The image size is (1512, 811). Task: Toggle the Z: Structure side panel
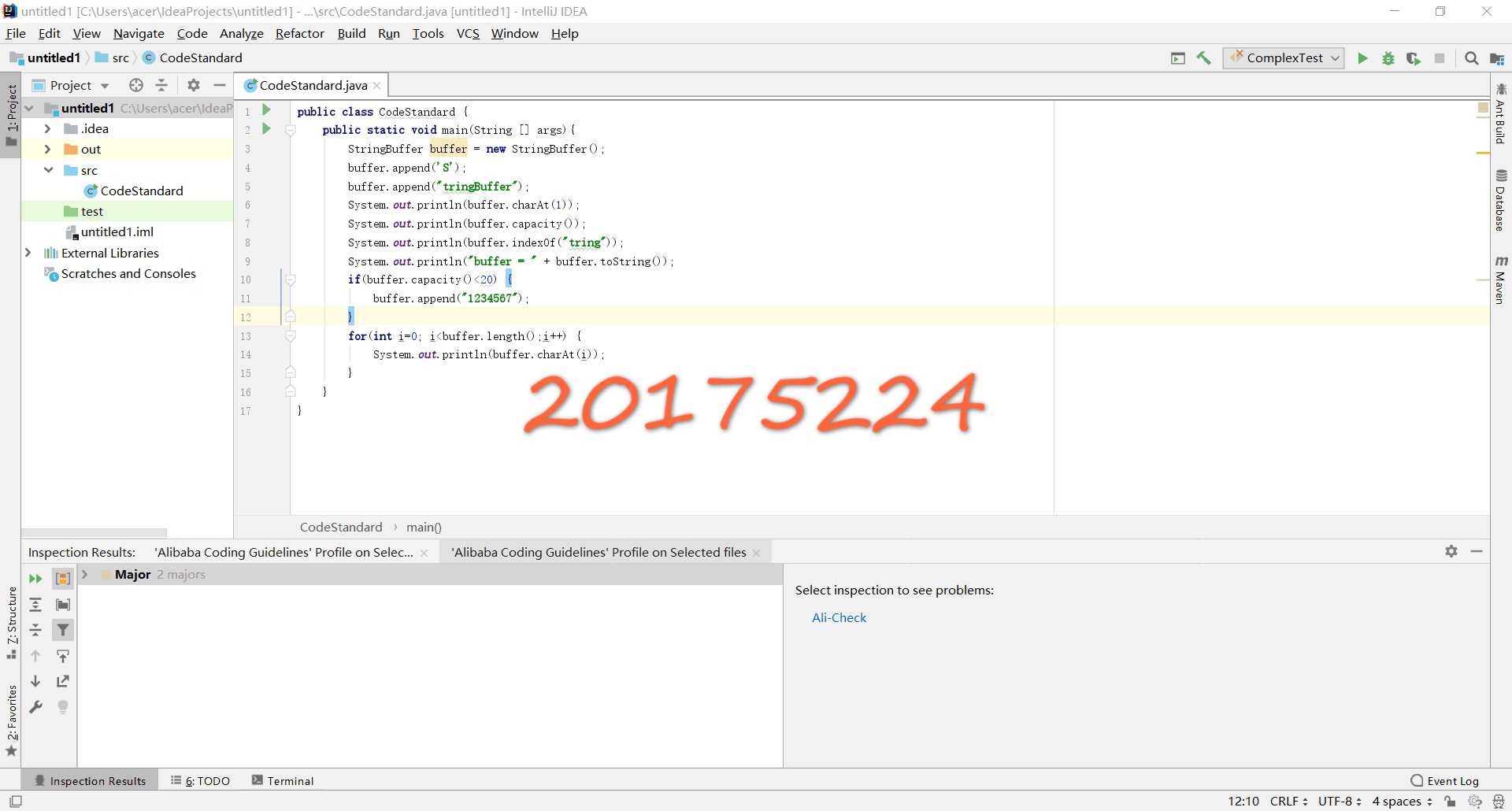click(x=11, y=622)
